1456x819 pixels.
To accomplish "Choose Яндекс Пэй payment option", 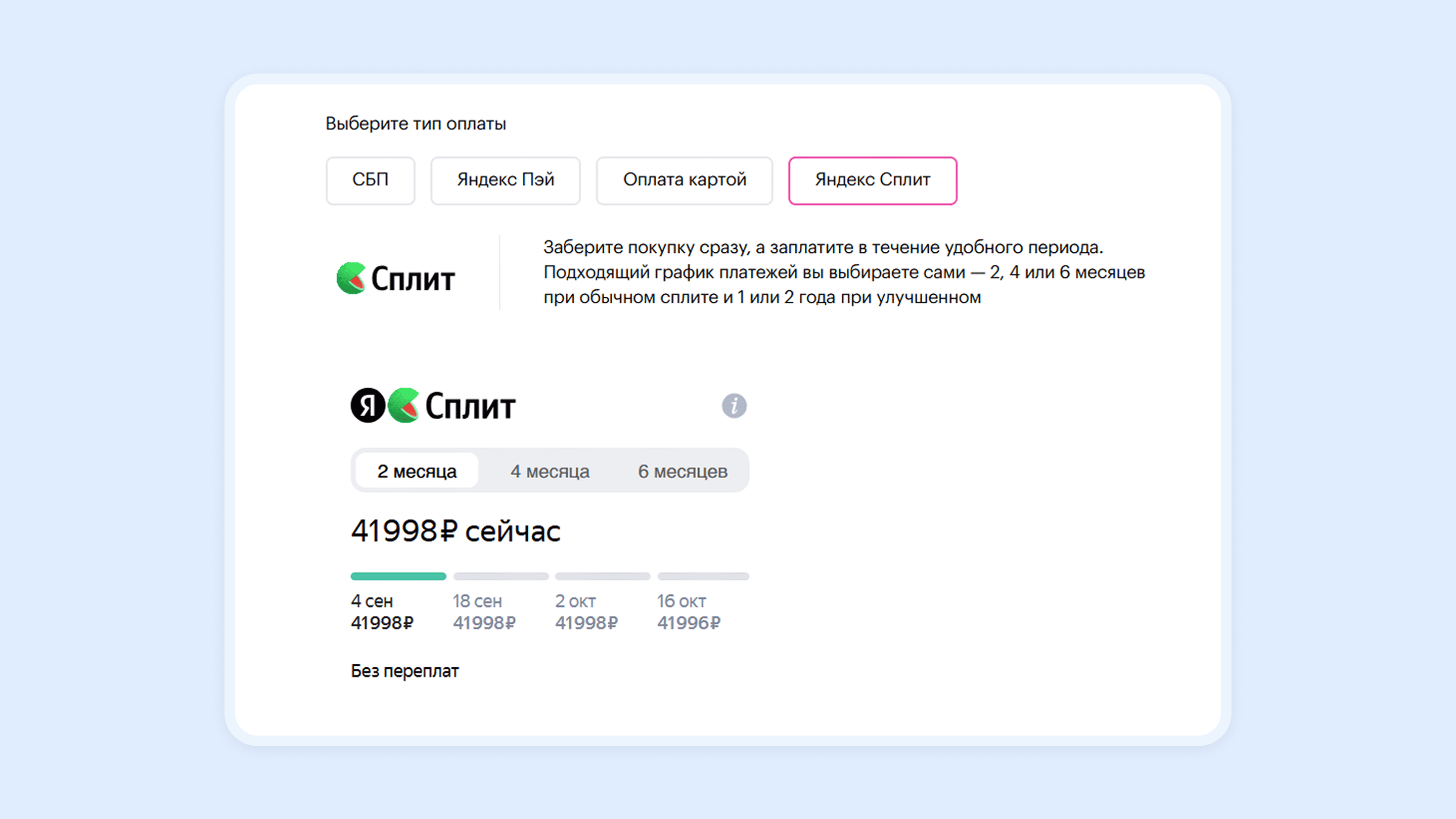I will pyautogui.click(x=506, y=180).
